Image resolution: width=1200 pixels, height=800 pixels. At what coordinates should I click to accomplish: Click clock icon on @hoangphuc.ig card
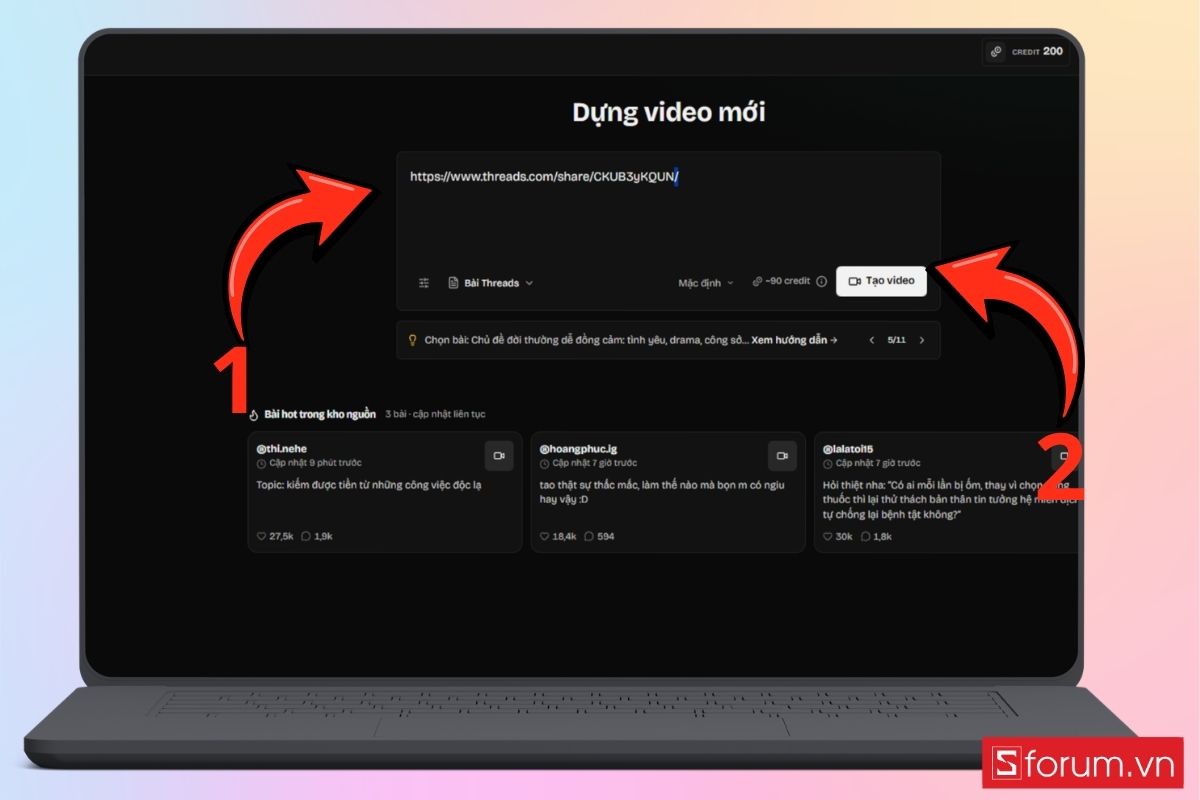545,464
